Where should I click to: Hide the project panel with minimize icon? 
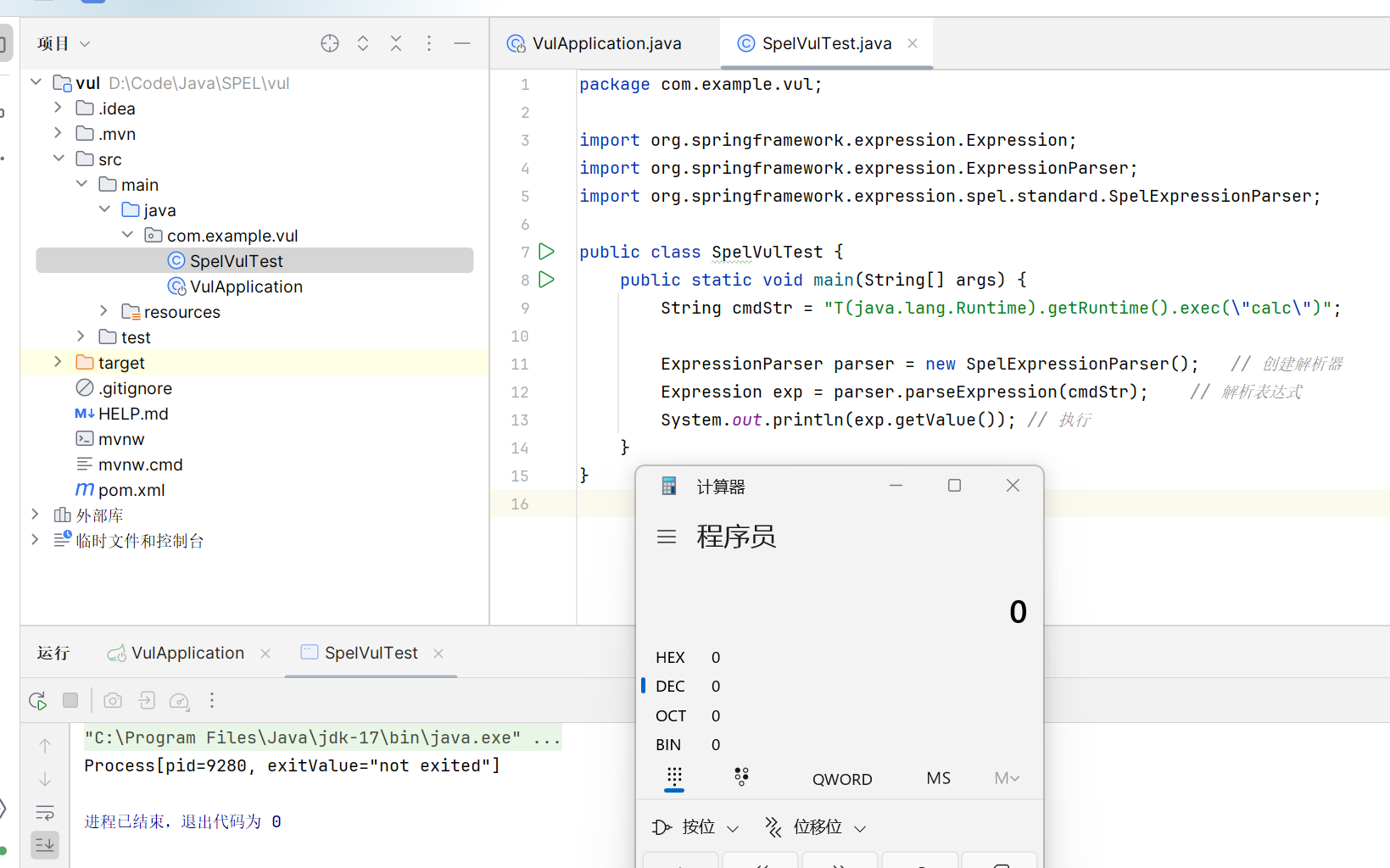[x=462, y=43]
